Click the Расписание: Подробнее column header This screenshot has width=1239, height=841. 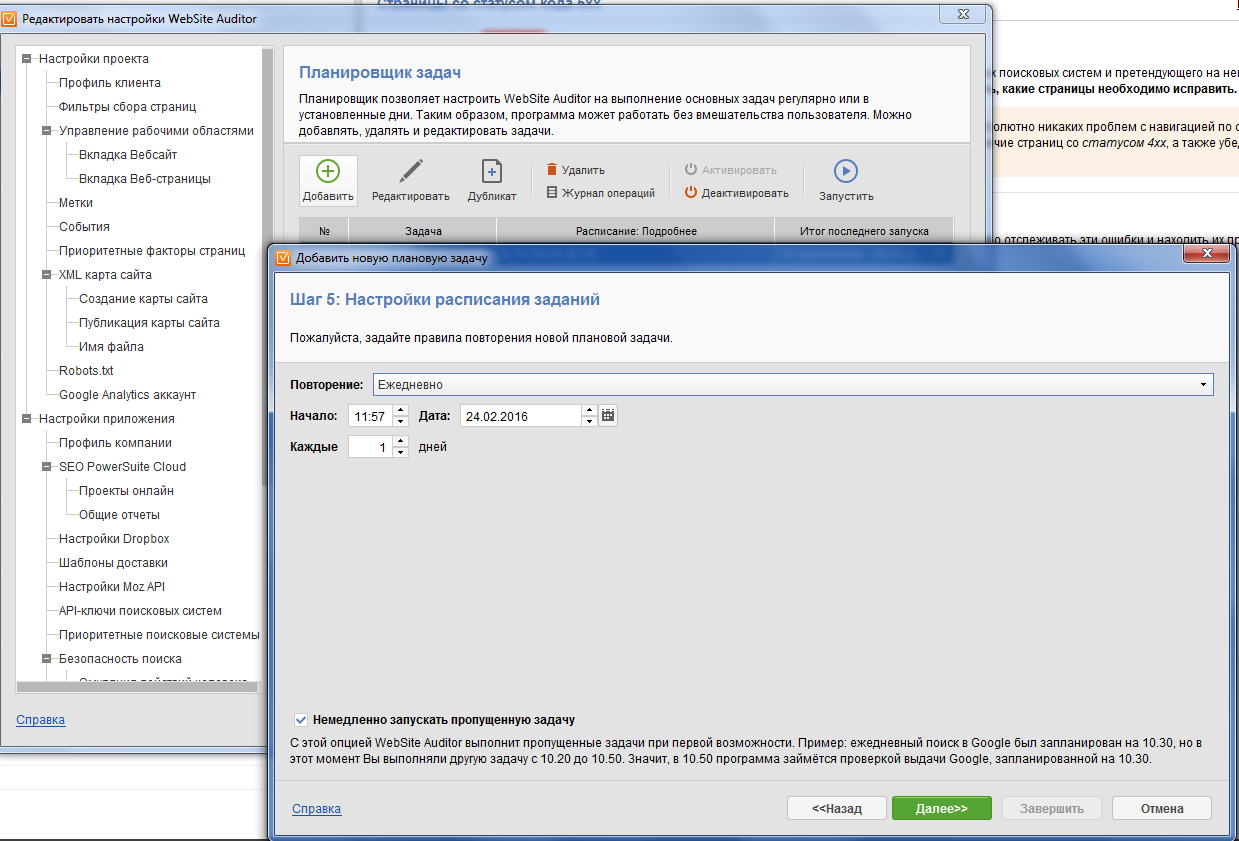(x=636, y=231)
